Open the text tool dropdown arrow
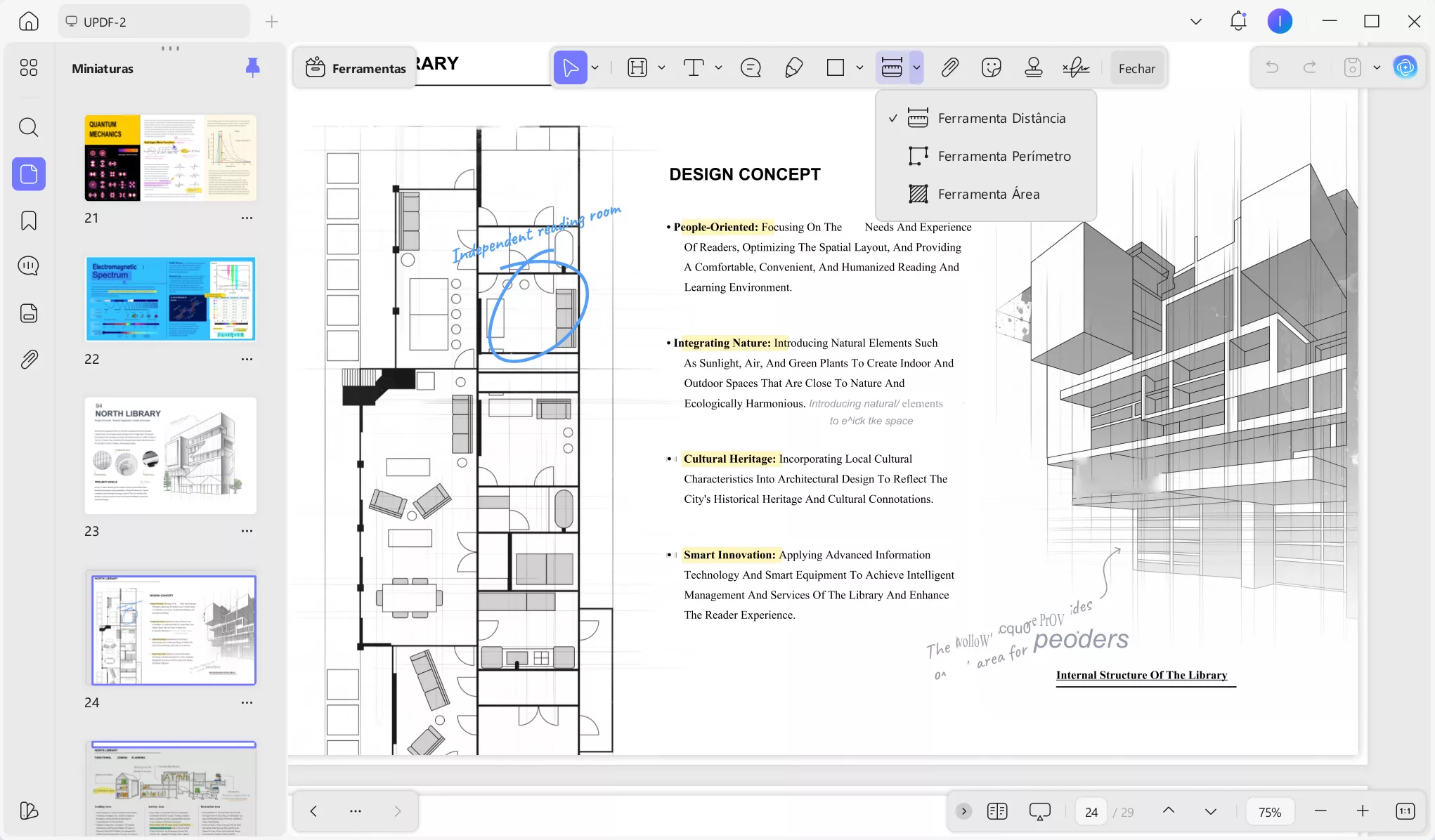The image size is (1435, 840). [718, 67]
